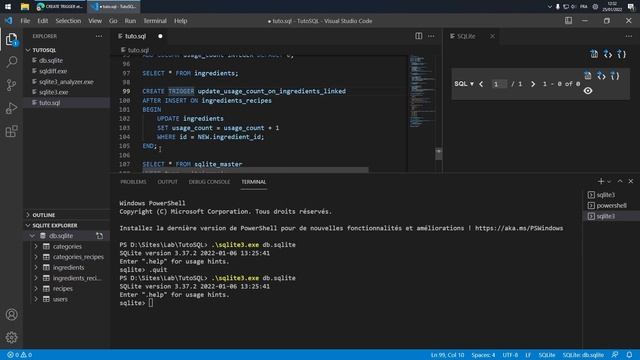This screenshot has width=640, height=360.
Task: Expand the categories table
Action: pos(36,247)
